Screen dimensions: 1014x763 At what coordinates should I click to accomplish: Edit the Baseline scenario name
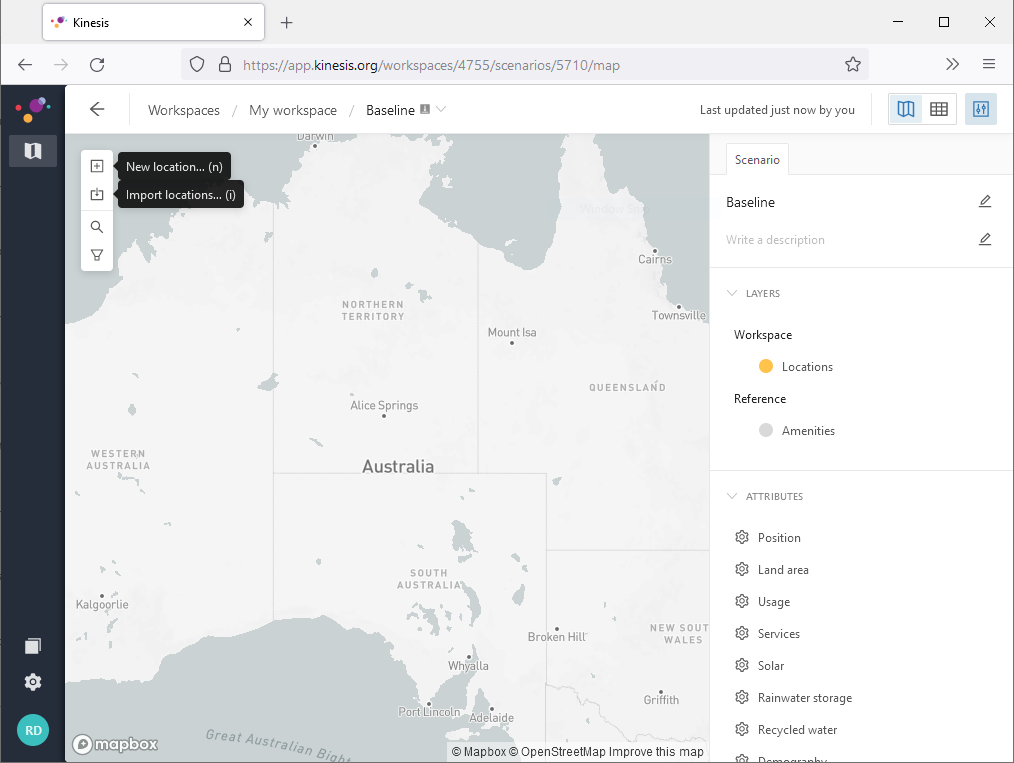coord(984,202)
